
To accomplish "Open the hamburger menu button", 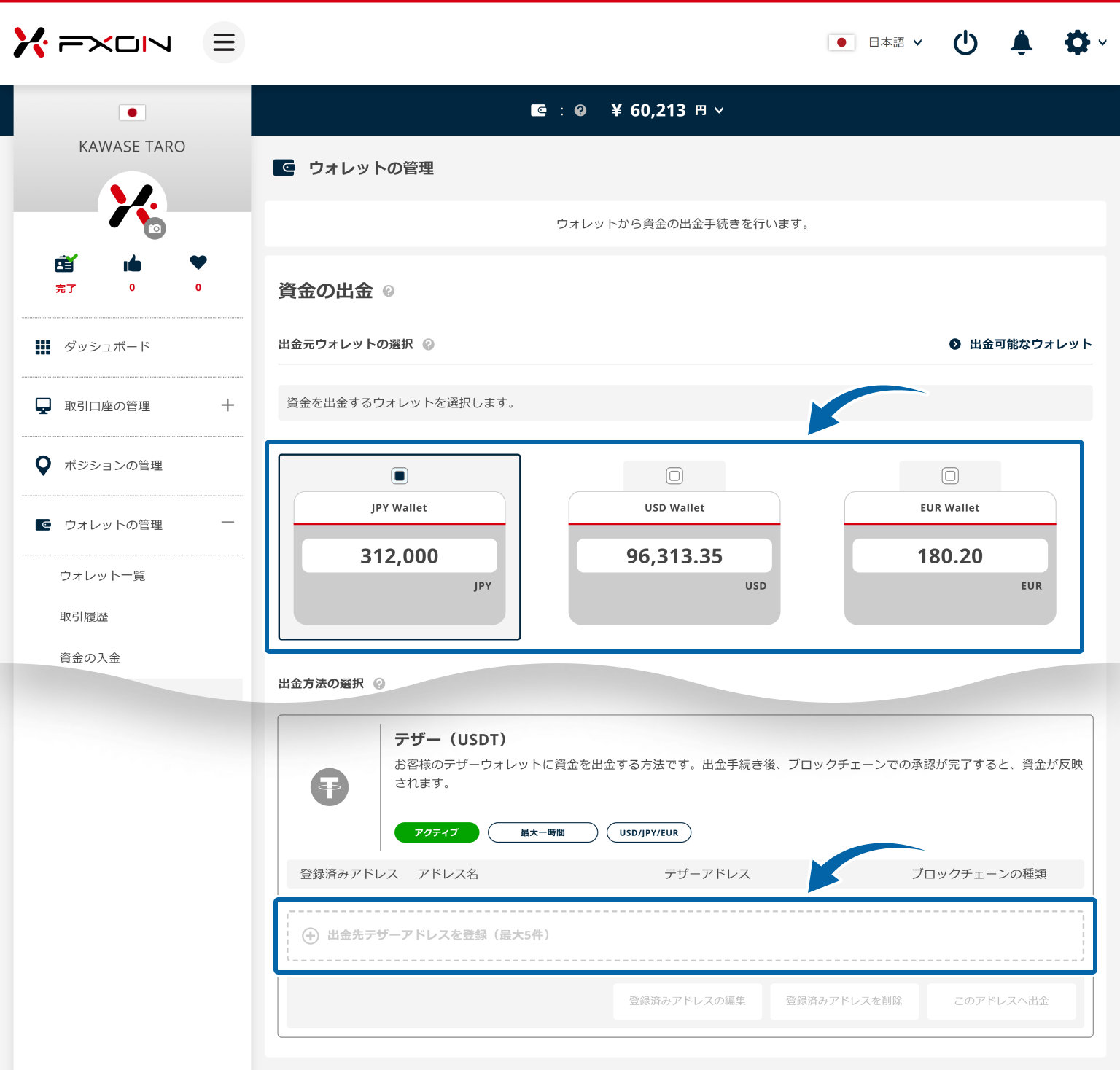I will (223, 42).
